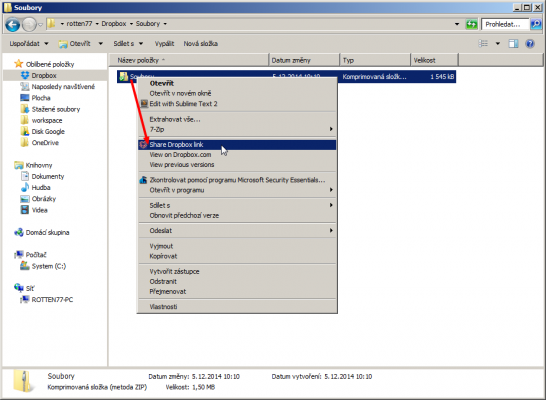Screen dimensions: 546x400
Task: Expand the 7-Zip submenu
Action: pyautogui.click(x=237, y=129)
